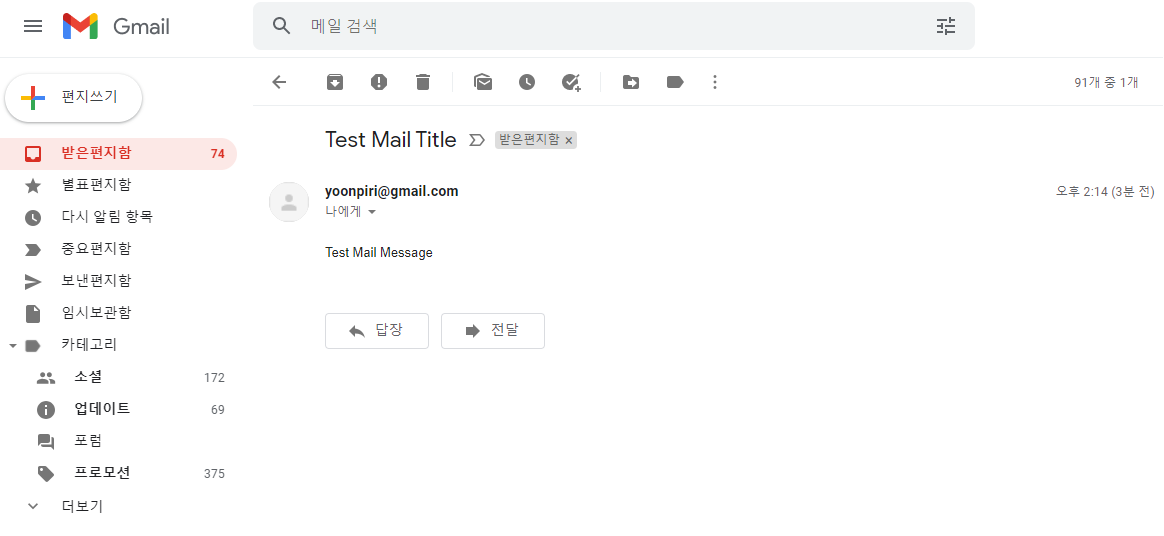This screenshot has width=1164, height=536.
Task: Report this email as spam
Action: (379, 82)
